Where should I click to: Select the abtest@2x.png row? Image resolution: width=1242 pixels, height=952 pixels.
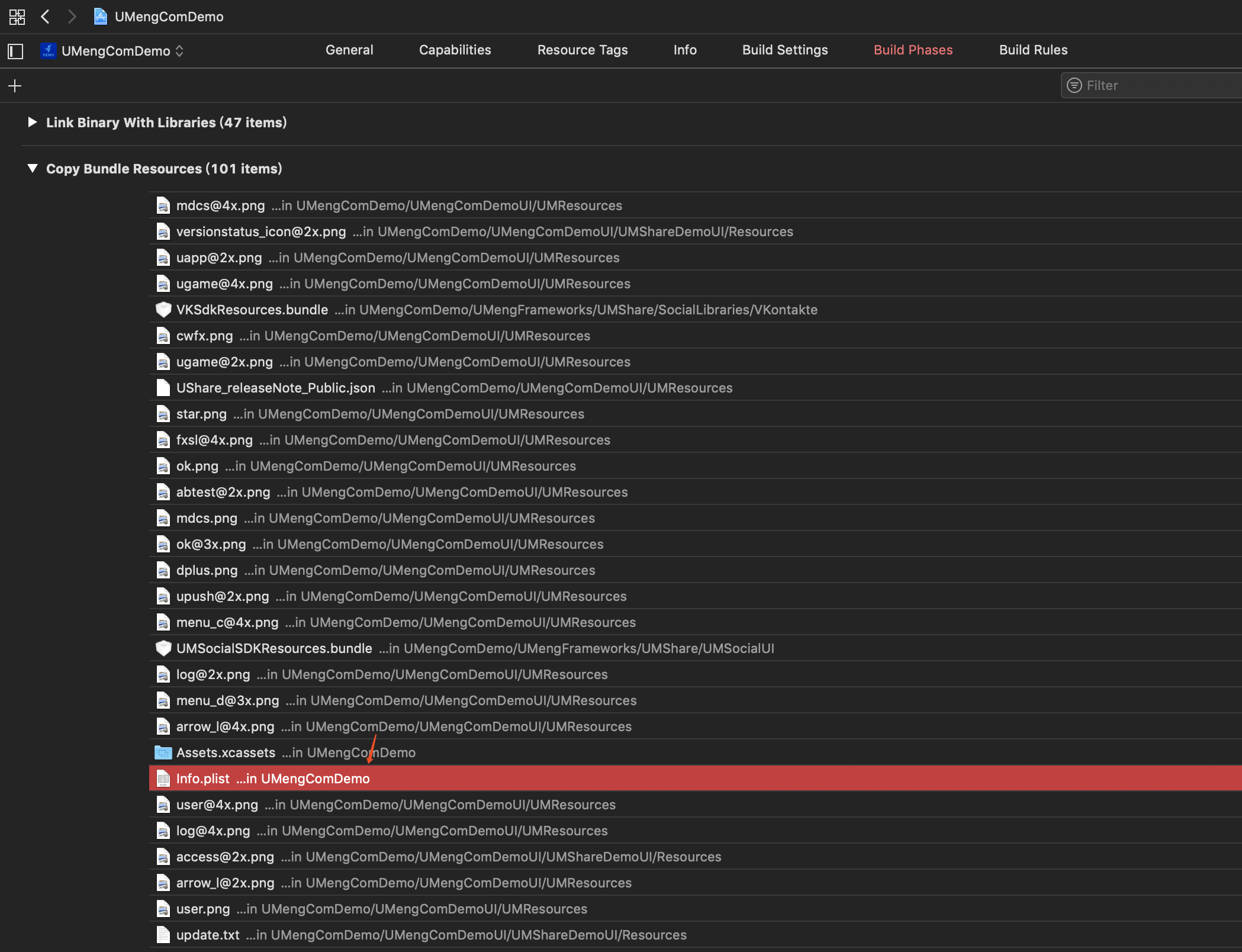pyautogui.click(x=696, y=492)
